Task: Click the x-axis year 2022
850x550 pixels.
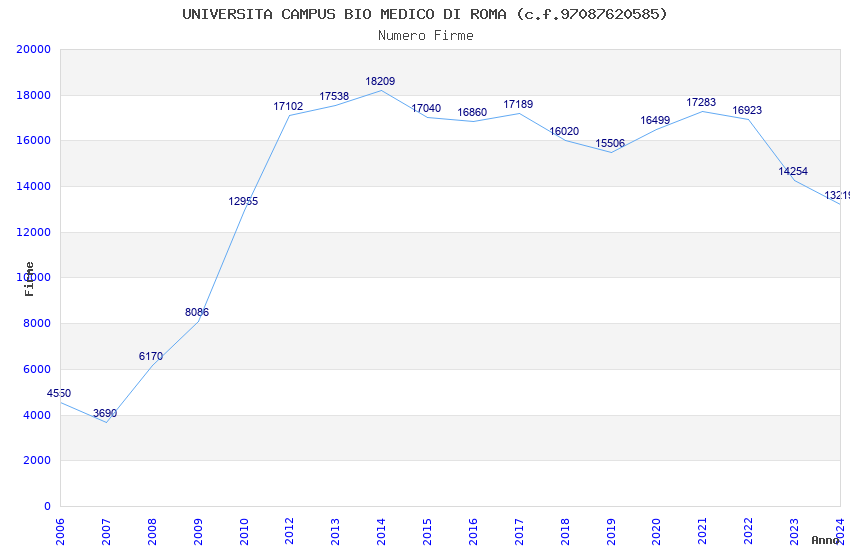Action: coord(749,532)
